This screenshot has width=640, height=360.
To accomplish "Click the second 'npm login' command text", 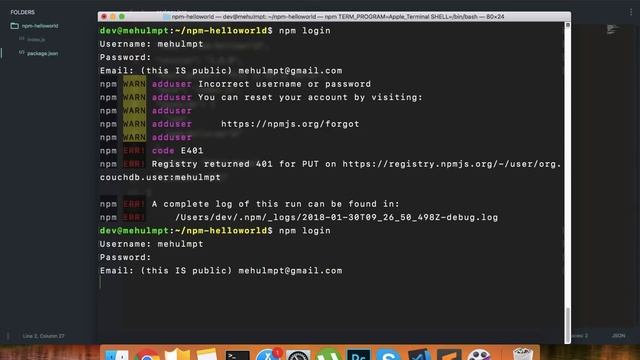I will 304,231.
